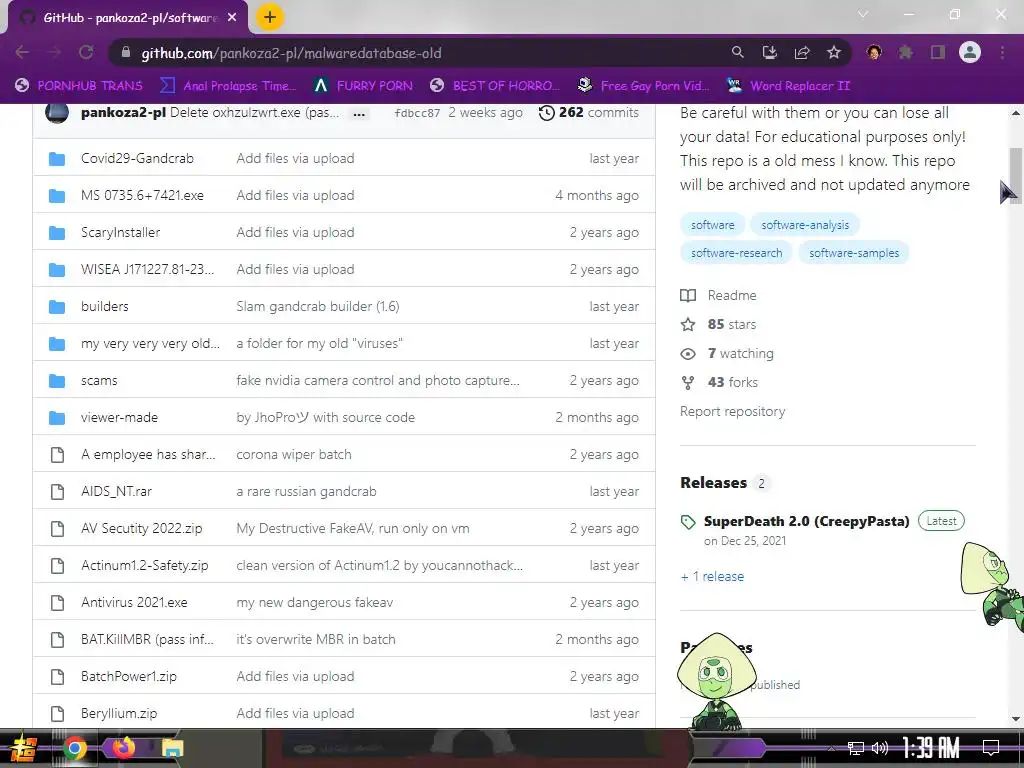Open a new tab with the plus button

270,17
